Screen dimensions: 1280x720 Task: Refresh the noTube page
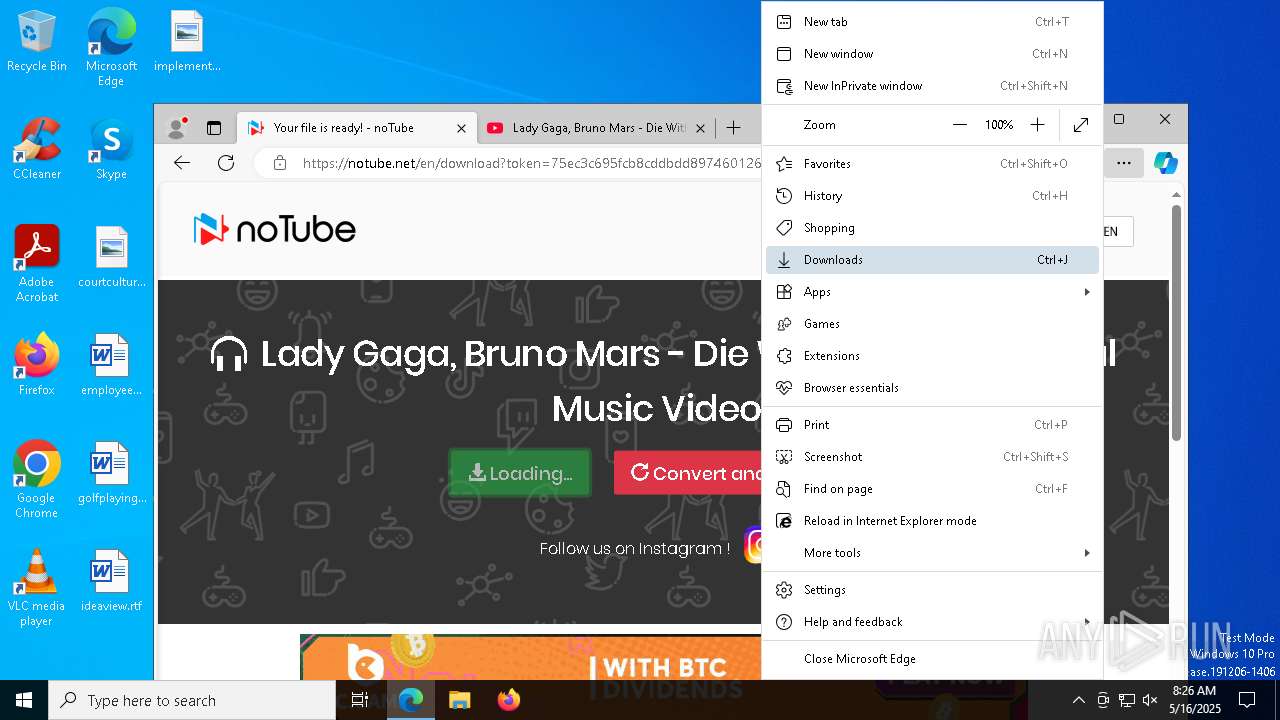click(226, 163)
